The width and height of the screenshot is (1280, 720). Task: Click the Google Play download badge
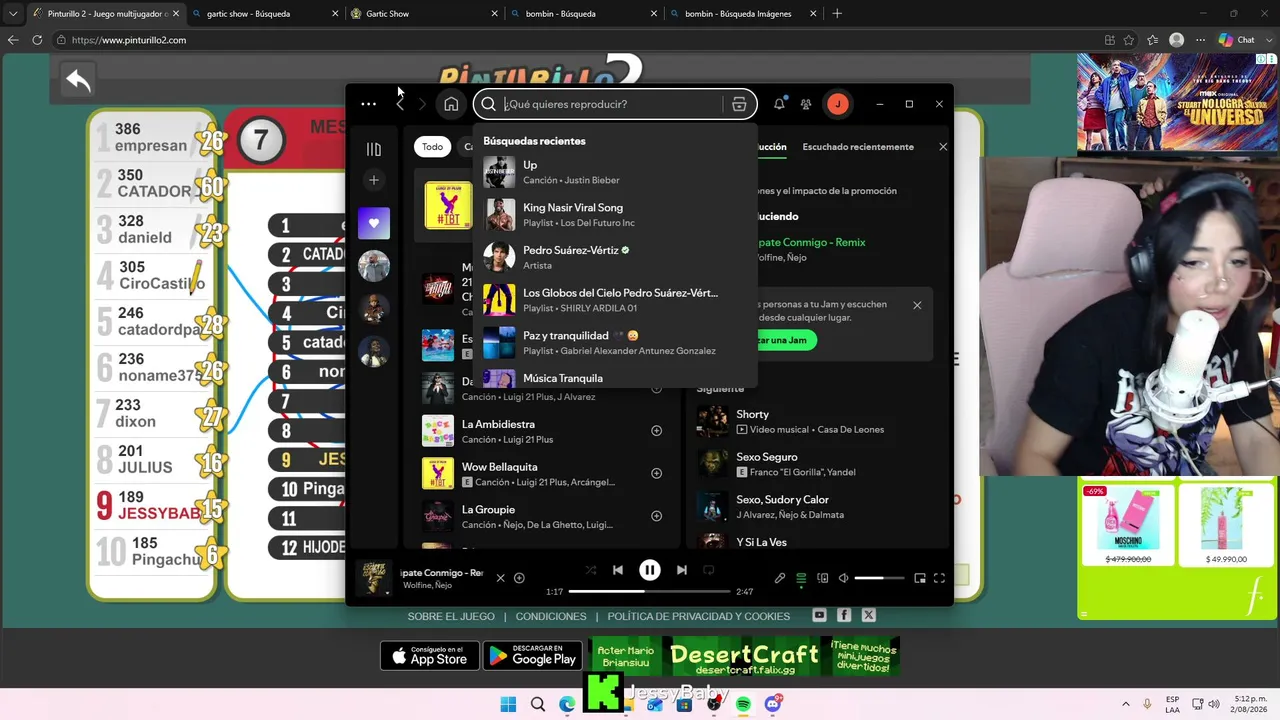click(x=532, y=656)
